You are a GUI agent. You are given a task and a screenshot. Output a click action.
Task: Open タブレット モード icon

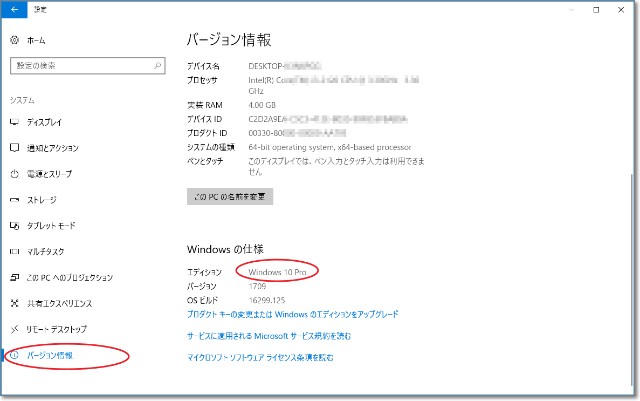tap(14, 226)
